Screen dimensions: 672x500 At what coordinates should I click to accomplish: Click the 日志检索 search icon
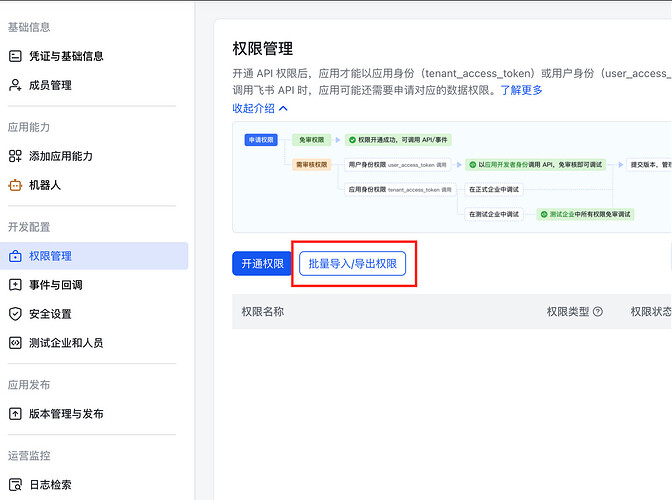point(15,485)
